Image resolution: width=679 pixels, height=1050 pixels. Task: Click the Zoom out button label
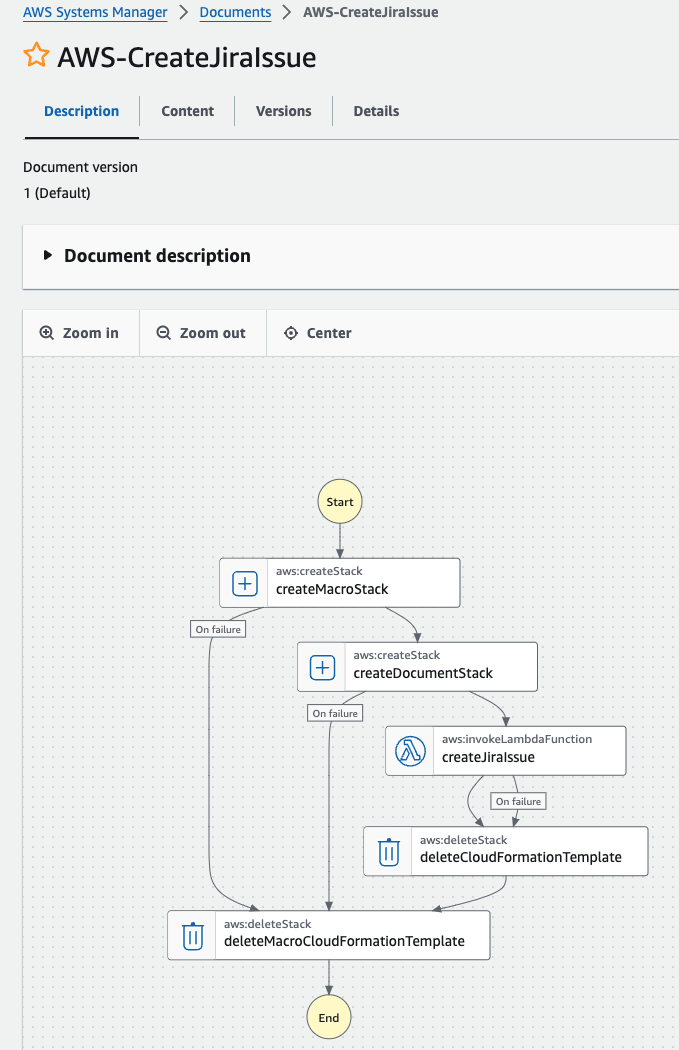point(212,333)
